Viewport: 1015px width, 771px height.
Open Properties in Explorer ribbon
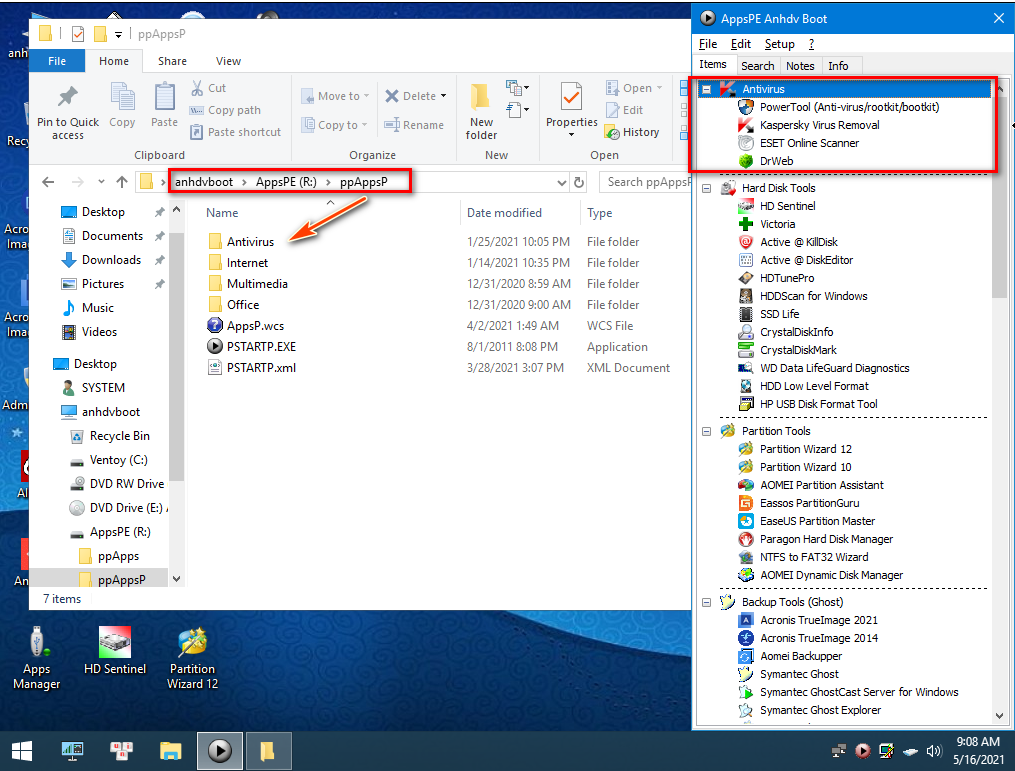coord(572,111)
